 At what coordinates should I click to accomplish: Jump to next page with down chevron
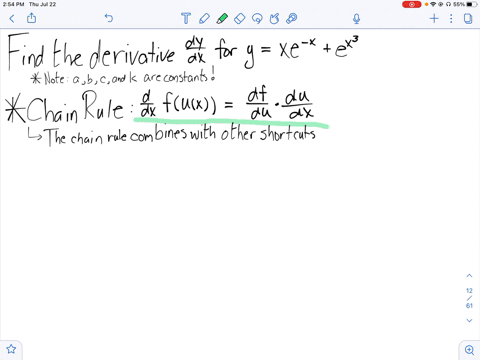(469, 320)
